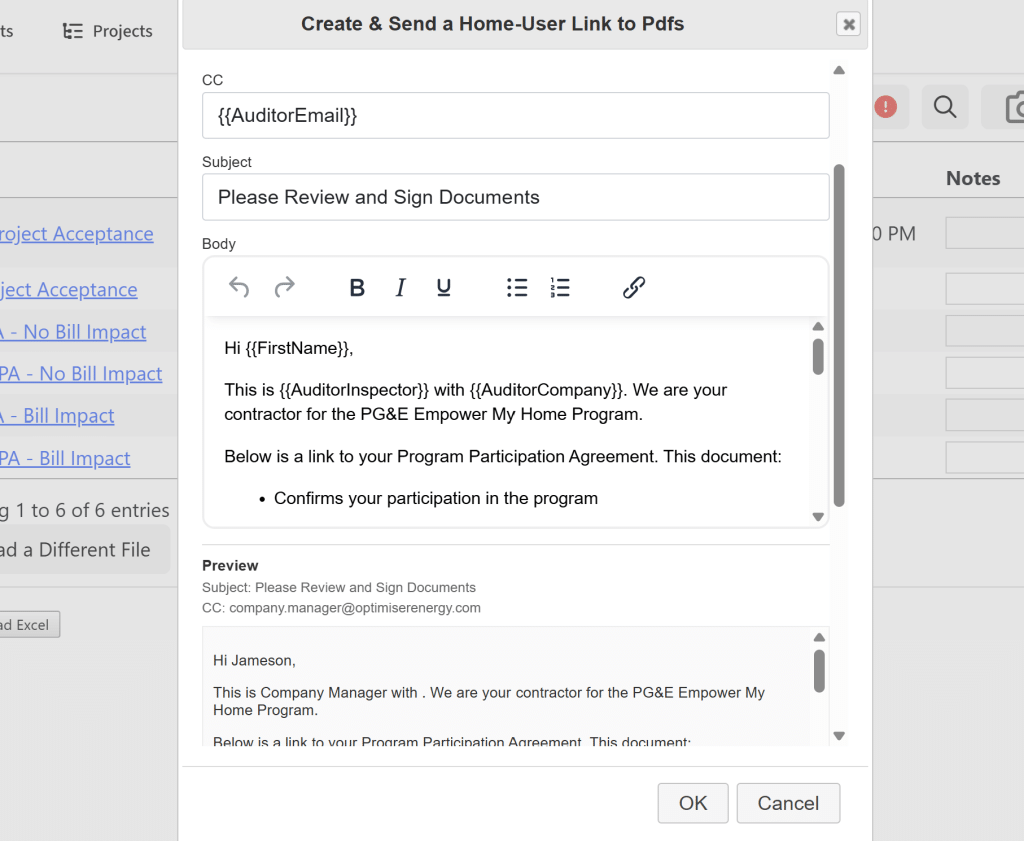Viewport: 1024px width, 841px height.
Task: Click body editor scroll up arrow
Action: coord(818,326)
